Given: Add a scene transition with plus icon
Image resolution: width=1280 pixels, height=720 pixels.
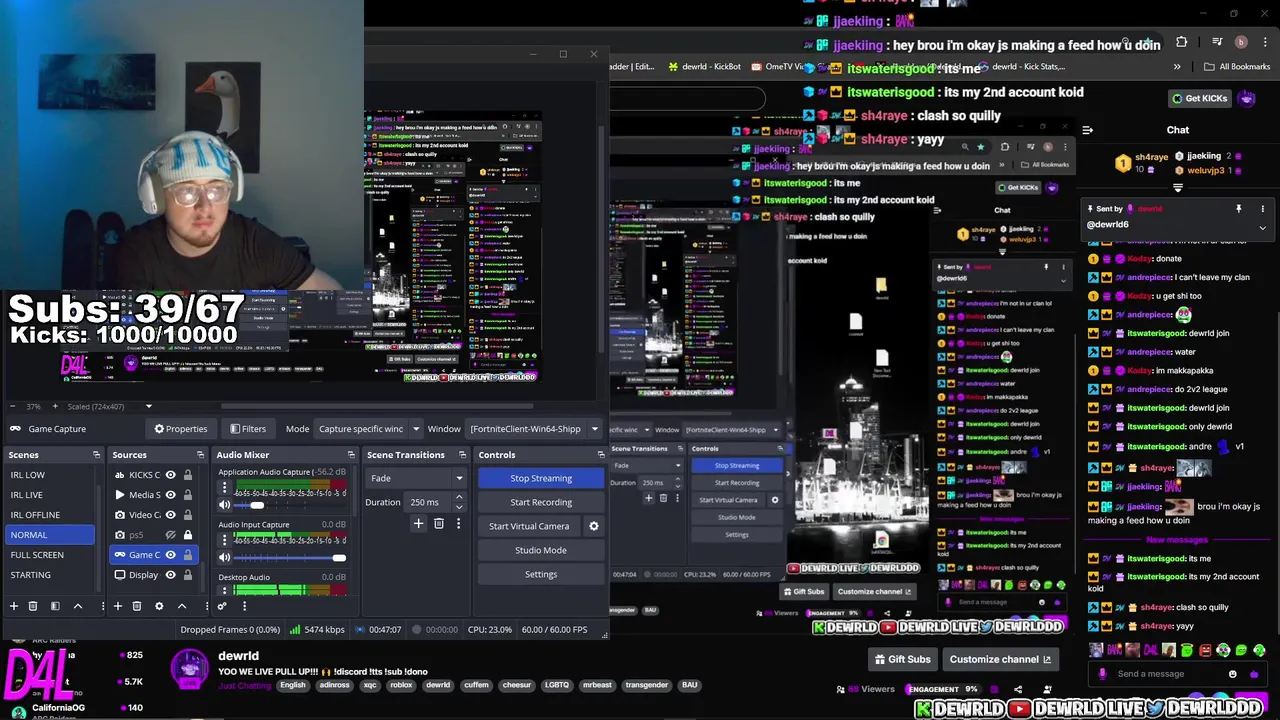Looking at the screenshot, I should [x=418, y=523].
